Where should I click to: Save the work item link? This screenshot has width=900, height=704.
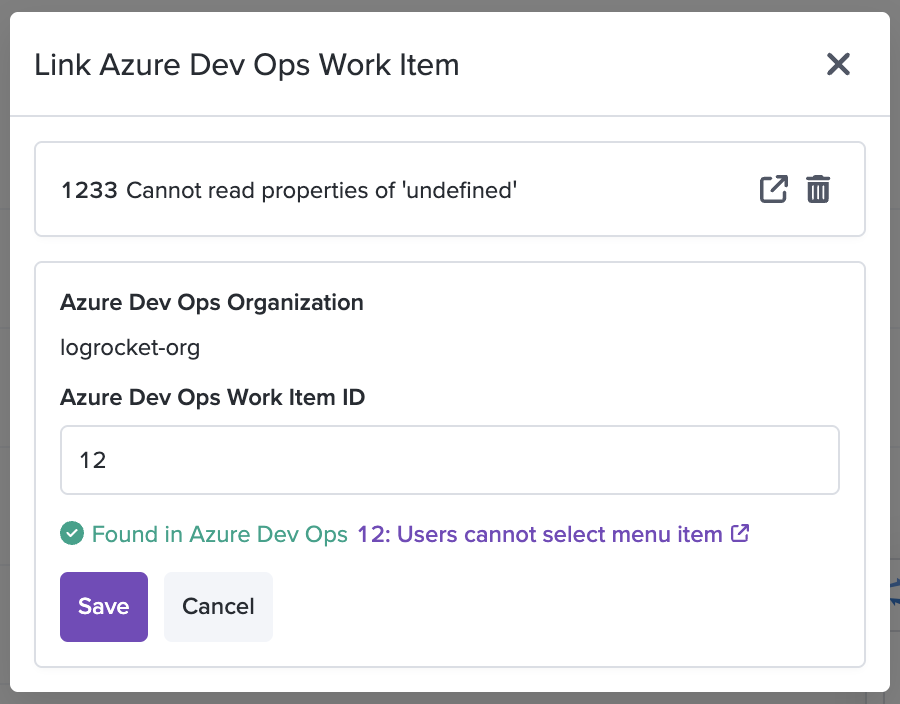tap(104, 606)
